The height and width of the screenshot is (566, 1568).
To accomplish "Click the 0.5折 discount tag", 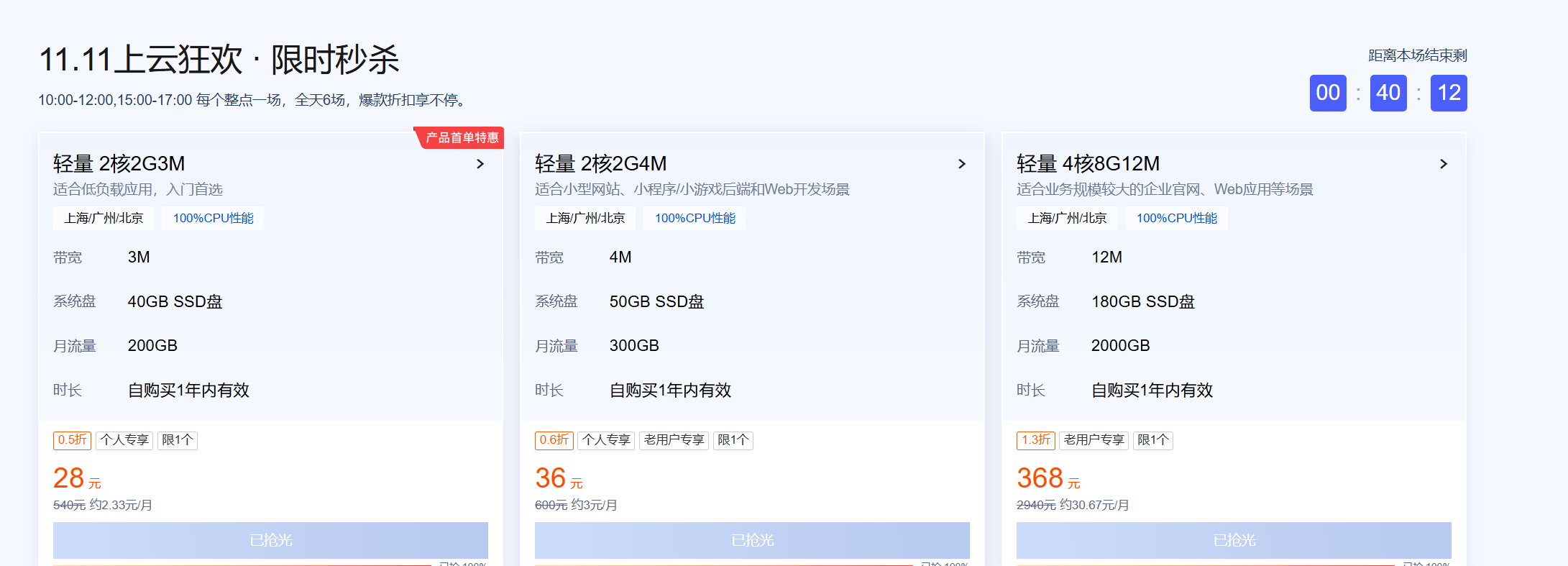I will coord(72,440).
